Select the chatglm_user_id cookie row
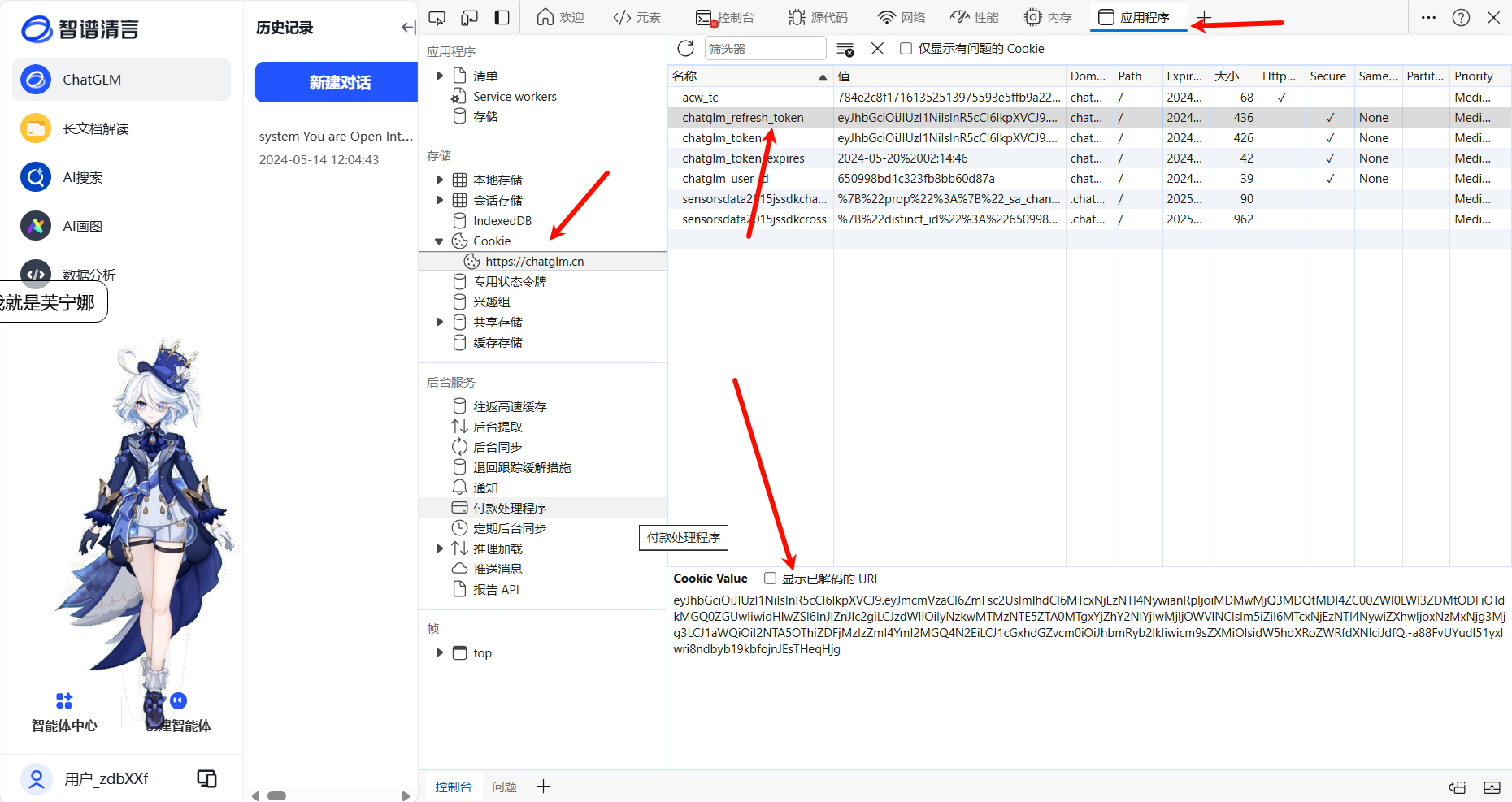The width and height of the screenshot is (1512, 802). [x=1089, y=179]
